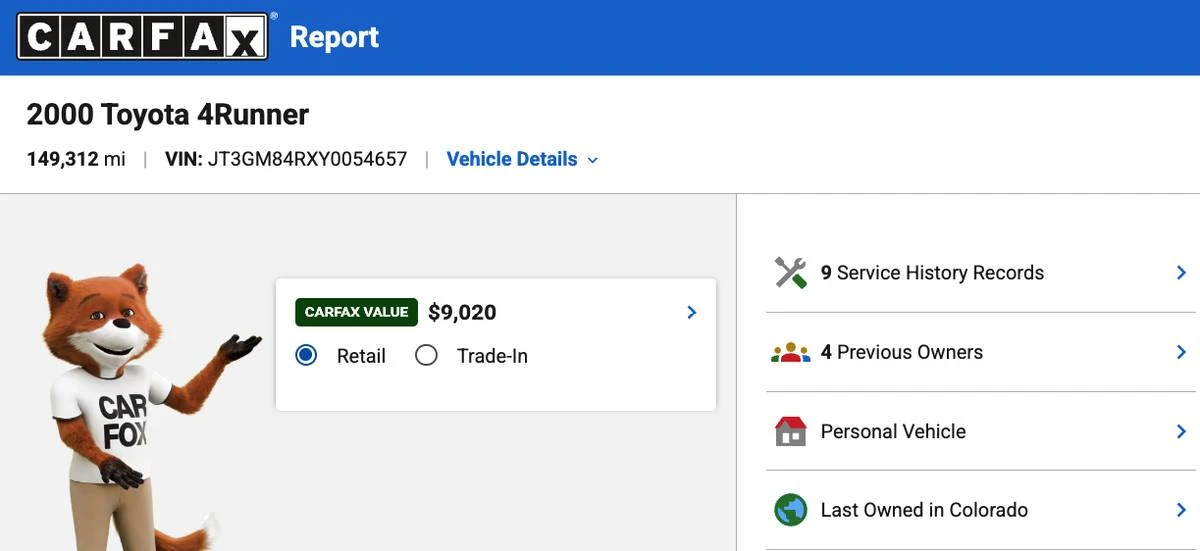1200x551 pixels.
Task: Click the CARFAX VALUE green badge
Action: [x=356, y=312]
